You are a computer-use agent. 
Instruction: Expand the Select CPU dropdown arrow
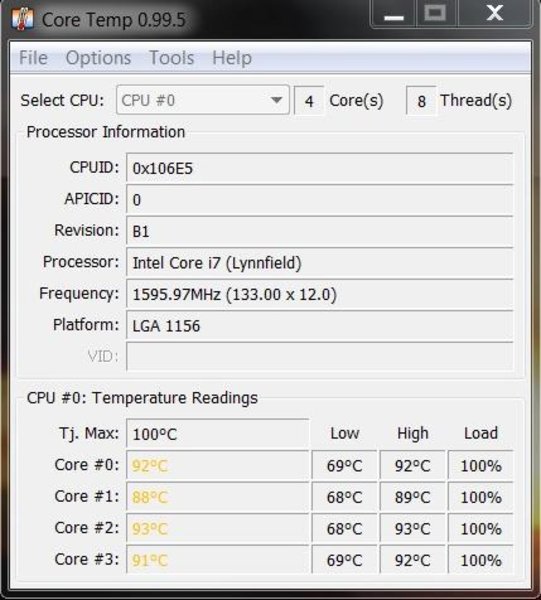(276, 100)
